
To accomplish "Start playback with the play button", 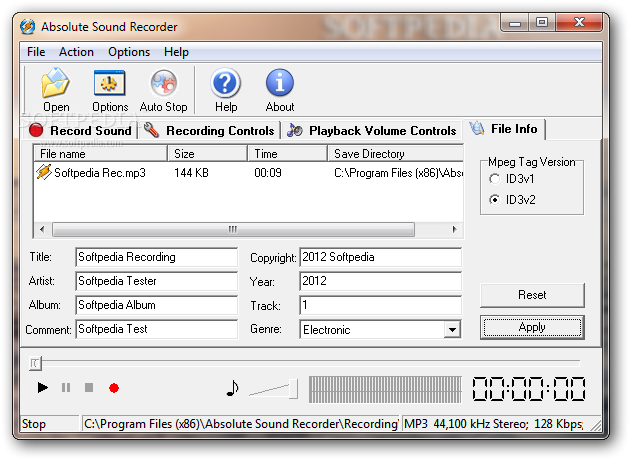I will (43, 388).
